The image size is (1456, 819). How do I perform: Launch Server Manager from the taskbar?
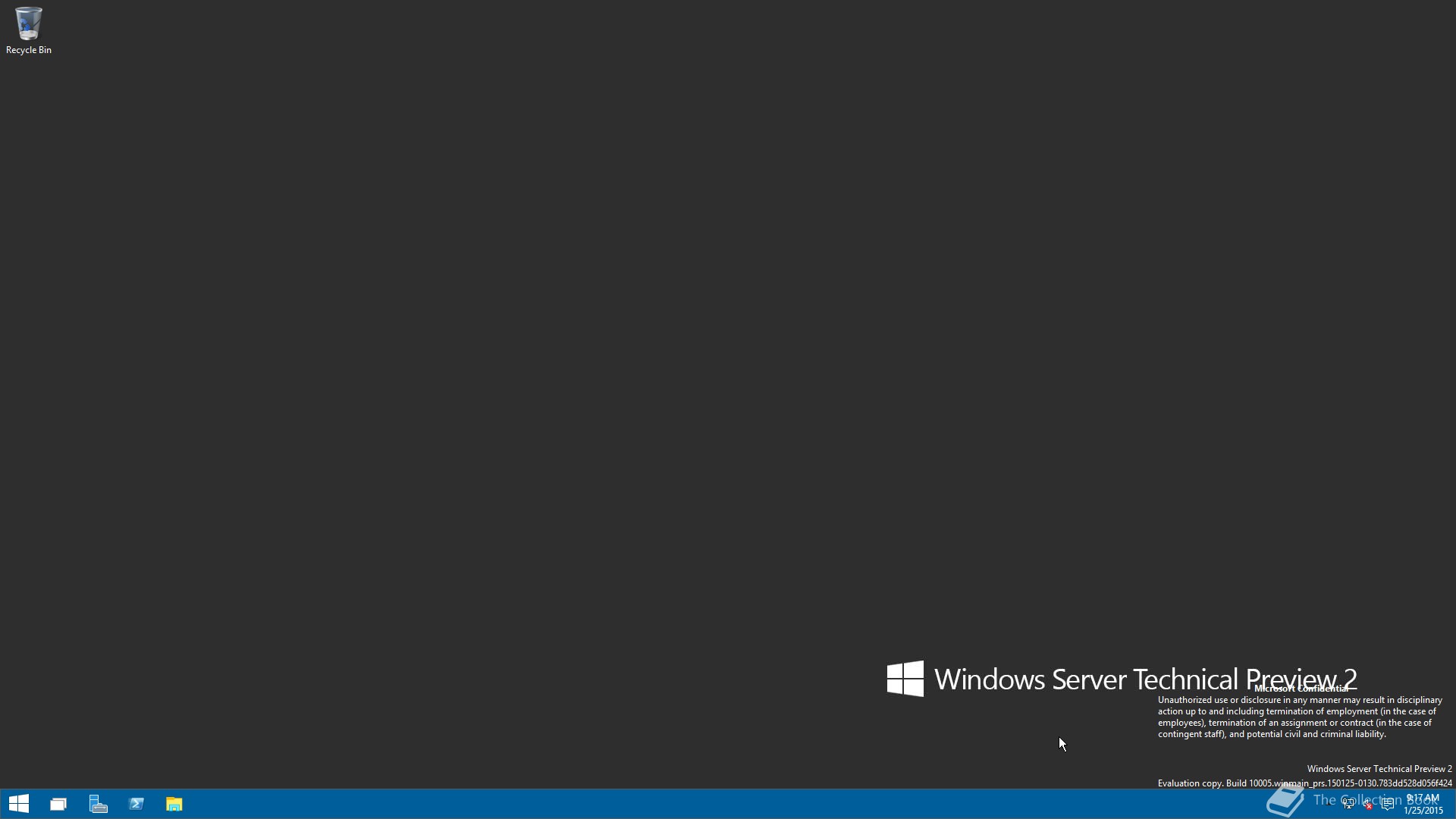(x=98, y=804)
